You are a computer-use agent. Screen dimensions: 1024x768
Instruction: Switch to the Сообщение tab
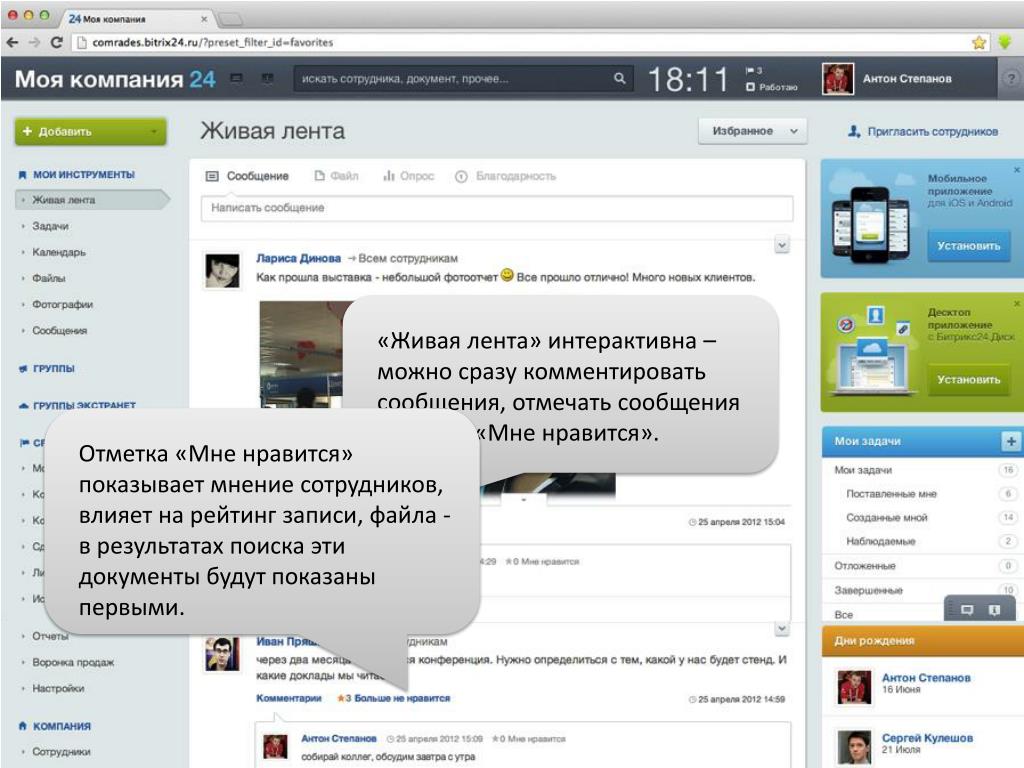pos(248,176)
